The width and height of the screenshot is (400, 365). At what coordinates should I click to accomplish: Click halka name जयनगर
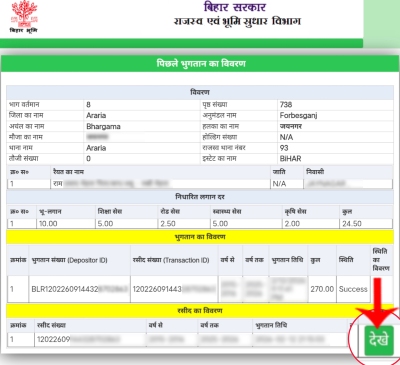click(291, 126)
